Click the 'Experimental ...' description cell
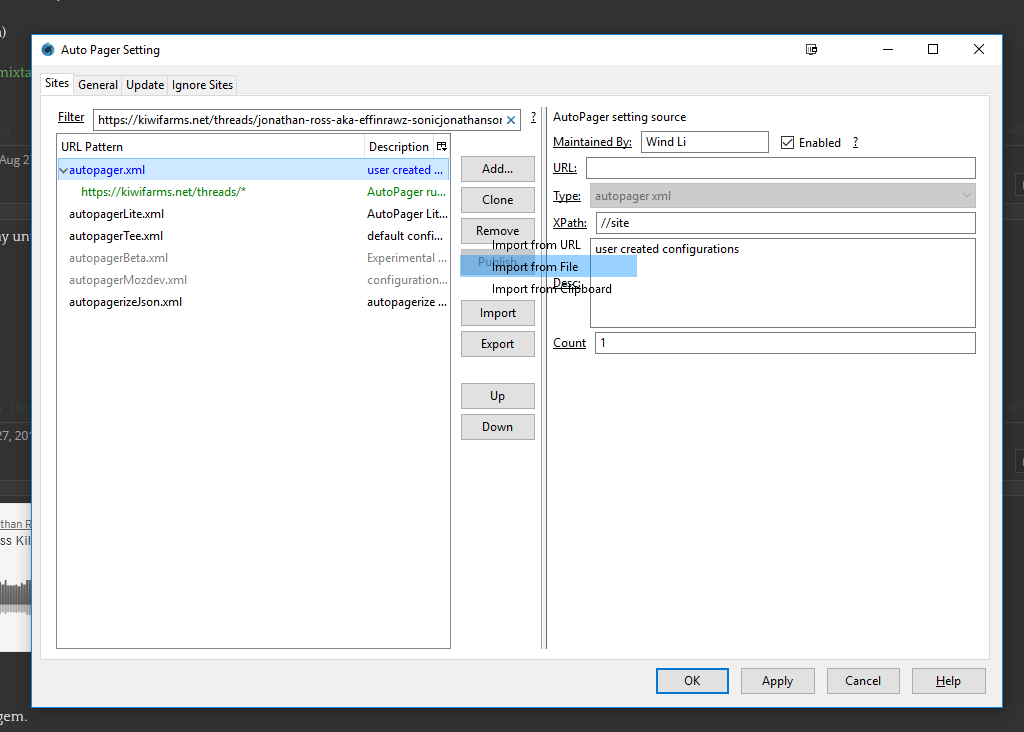 [406, 258]
